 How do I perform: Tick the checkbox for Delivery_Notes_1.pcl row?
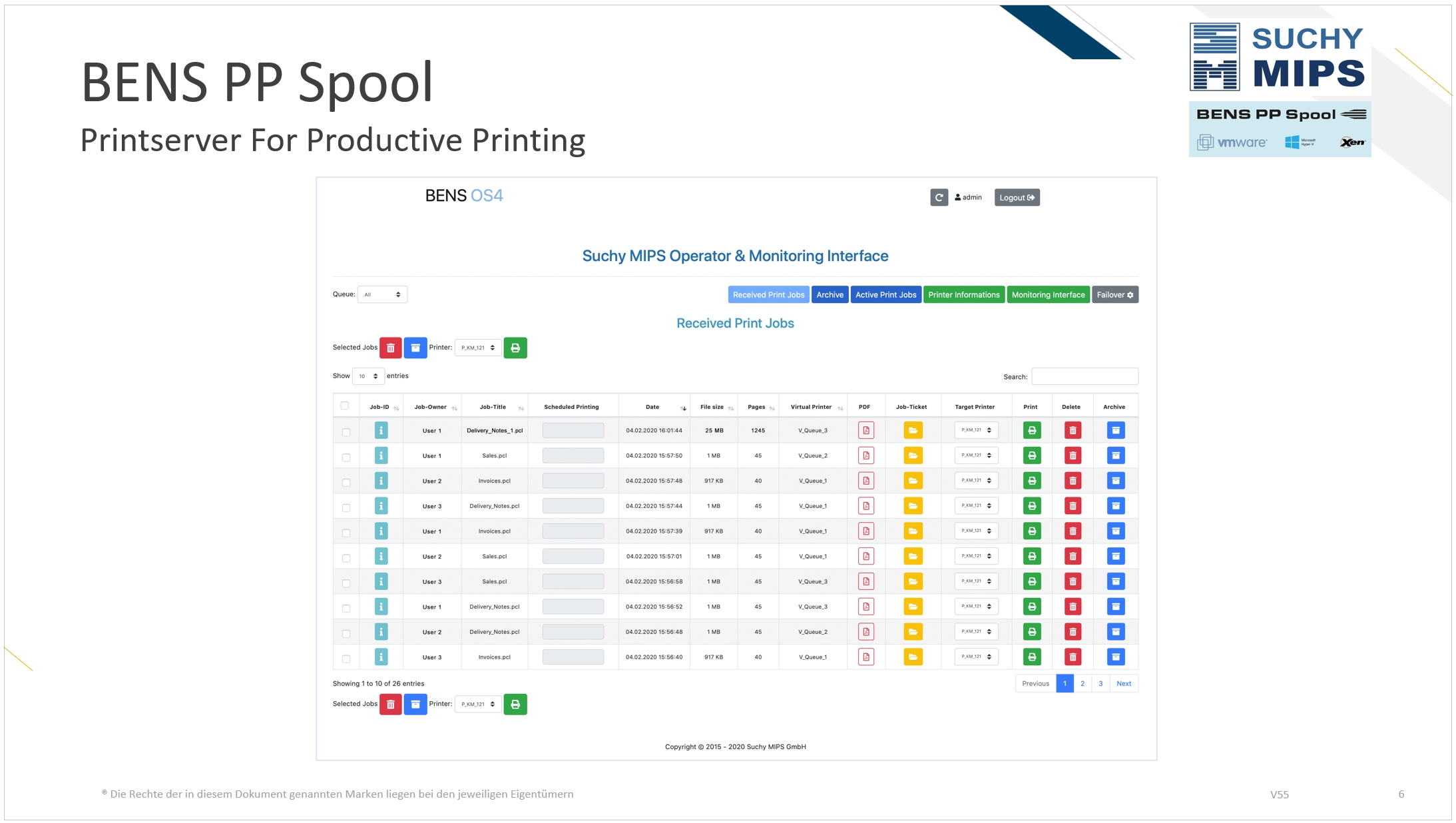tap(346, 432)
